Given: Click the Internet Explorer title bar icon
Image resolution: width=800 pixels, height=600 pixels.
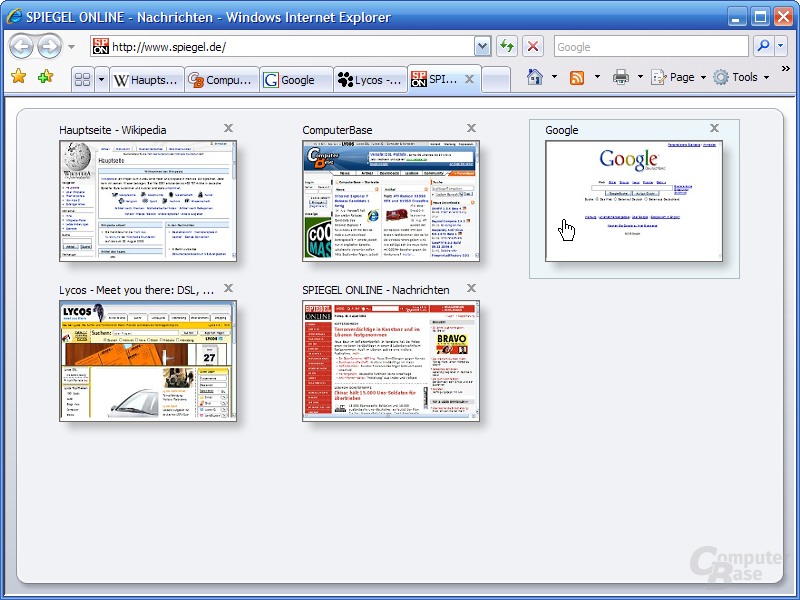Looking at the screenshot, I should tap(14, 16).
